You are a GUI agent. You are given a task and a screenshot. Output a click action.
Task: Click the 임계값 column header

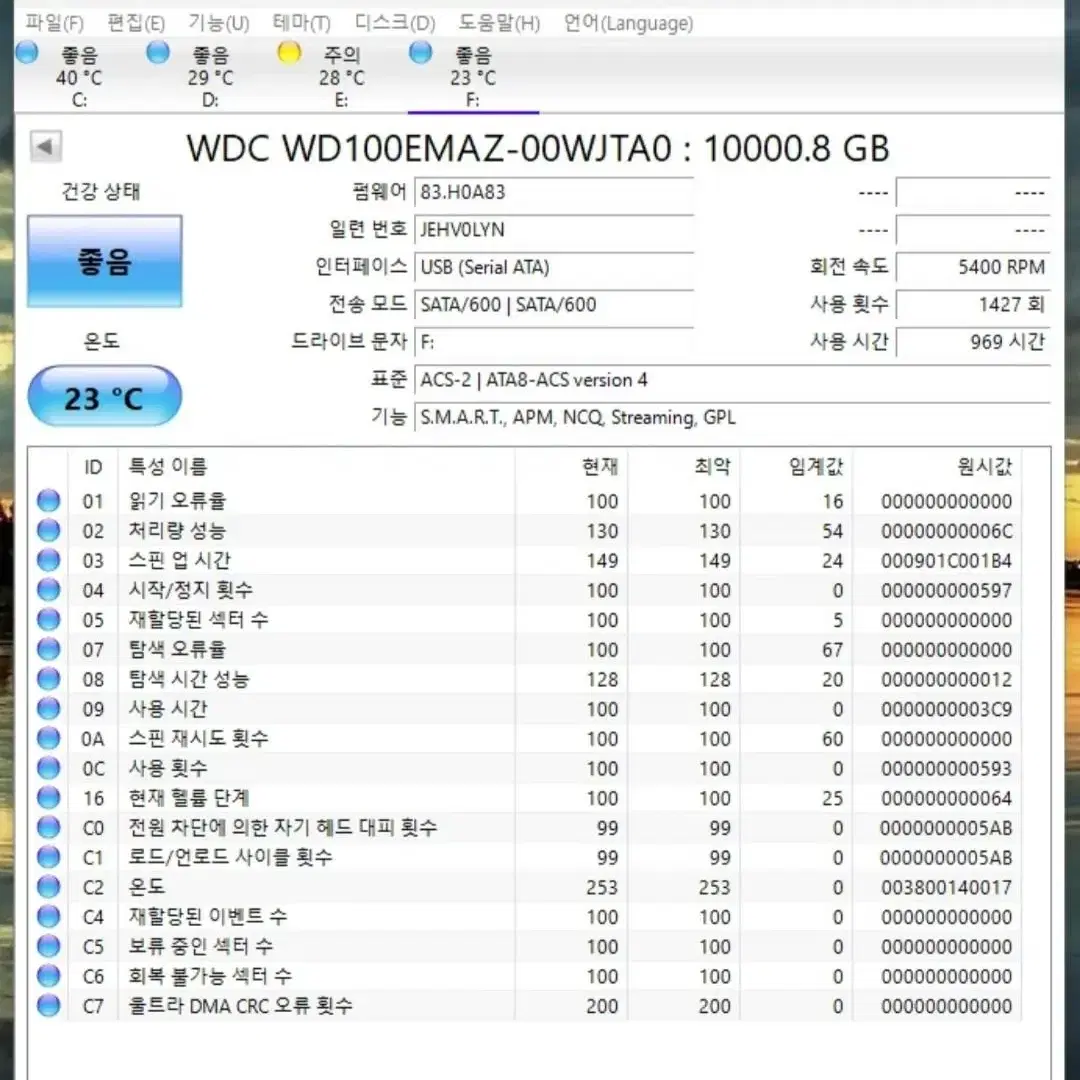(x=796, y=467)
